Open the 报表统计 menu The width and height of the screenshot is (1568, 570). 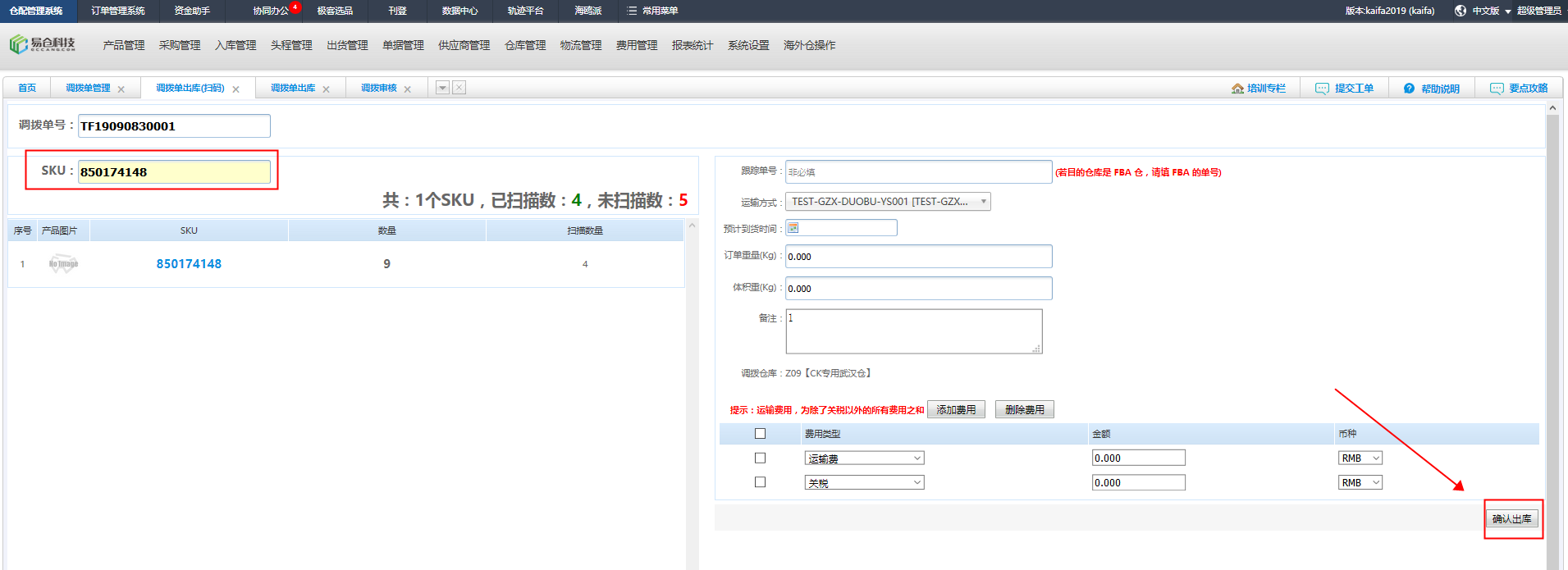(693, 45)
